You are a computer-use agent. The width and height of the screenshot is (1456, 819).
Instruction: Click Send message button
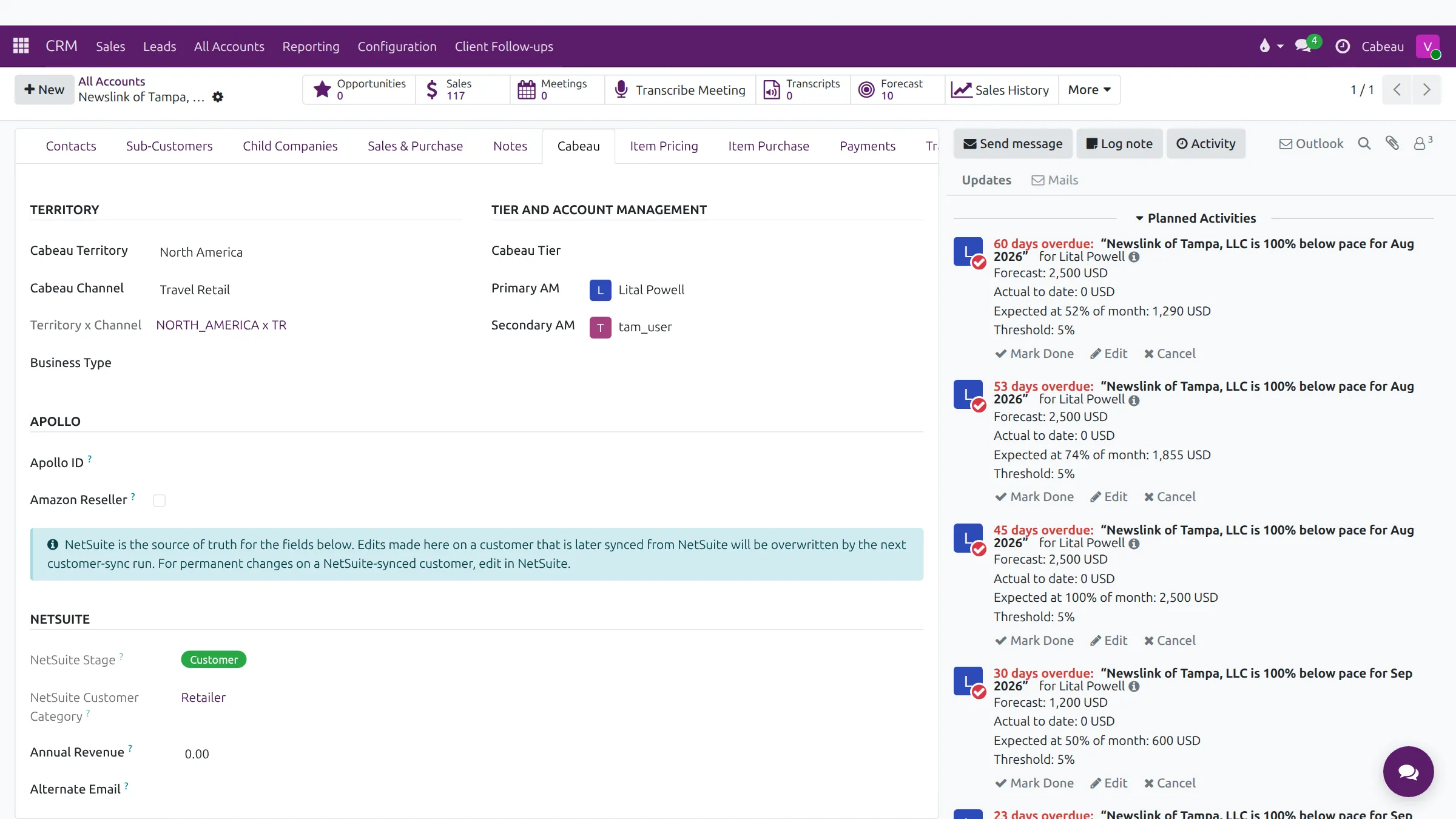coord(1013,144)
